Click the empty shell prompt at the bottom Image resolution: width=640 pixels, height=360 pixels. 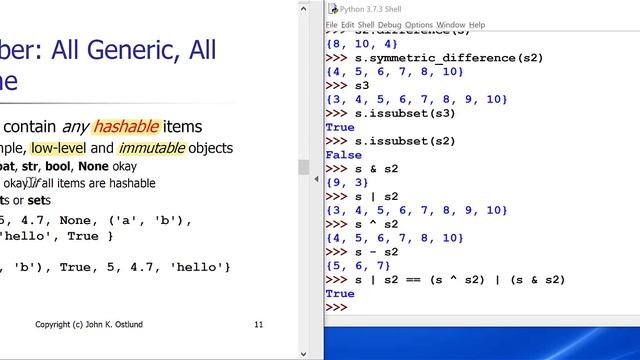pos(336,307)
